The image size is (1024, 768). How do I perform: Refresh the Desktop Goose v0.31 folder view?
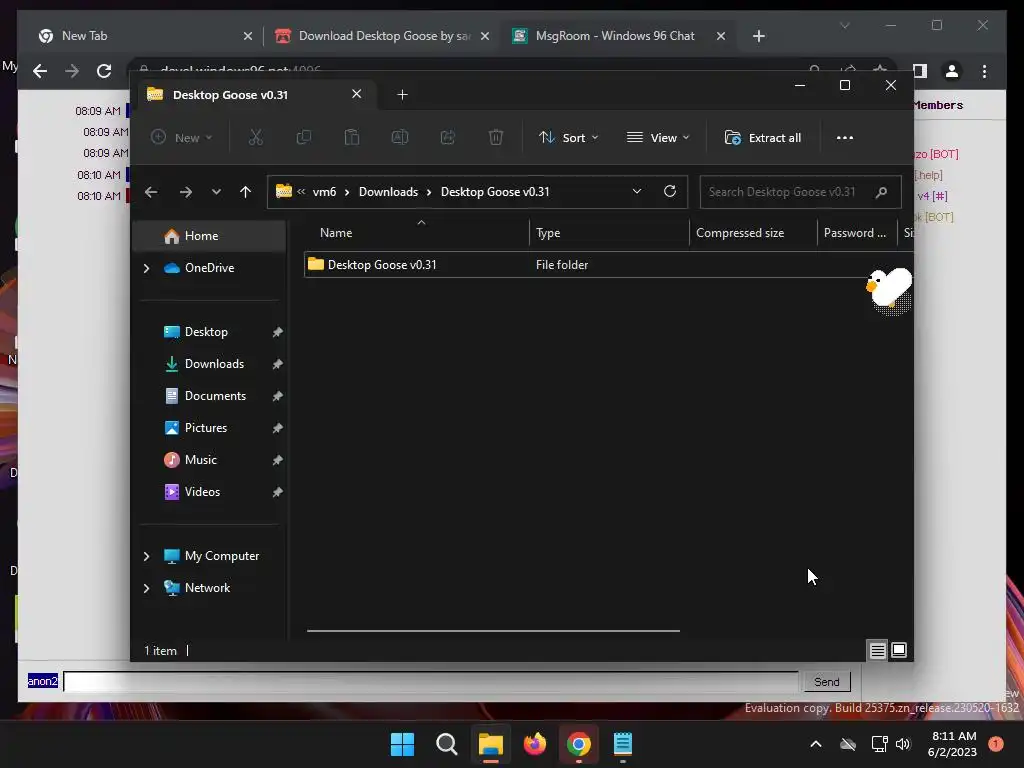coord(669,191)
